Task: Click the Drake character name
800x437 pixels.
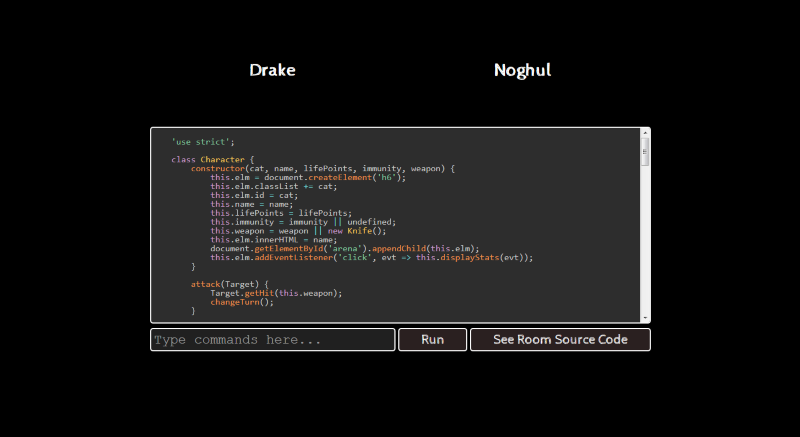Action: pos(272,70)
